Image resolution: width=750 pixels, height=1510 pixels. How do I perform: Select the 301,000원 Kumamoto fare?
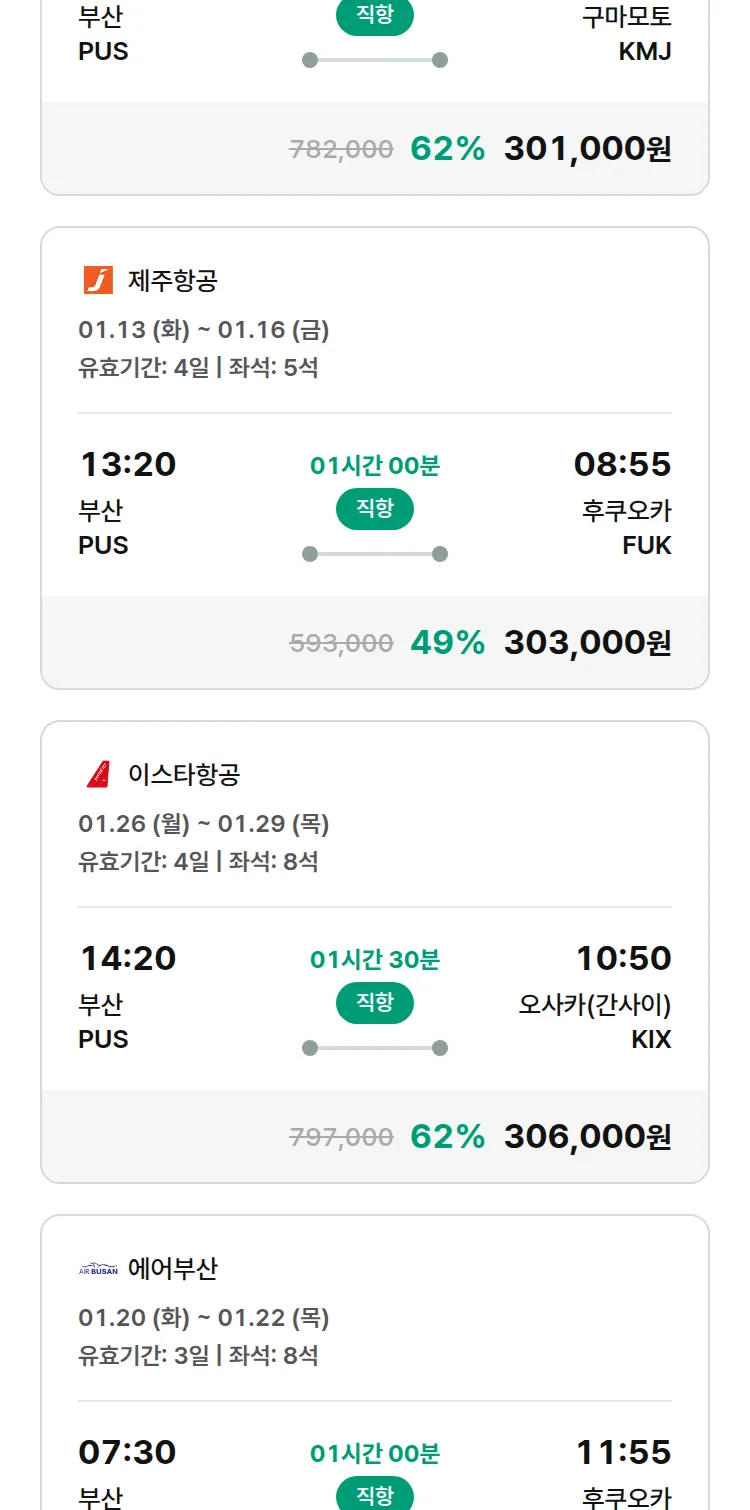click(587, 149)
